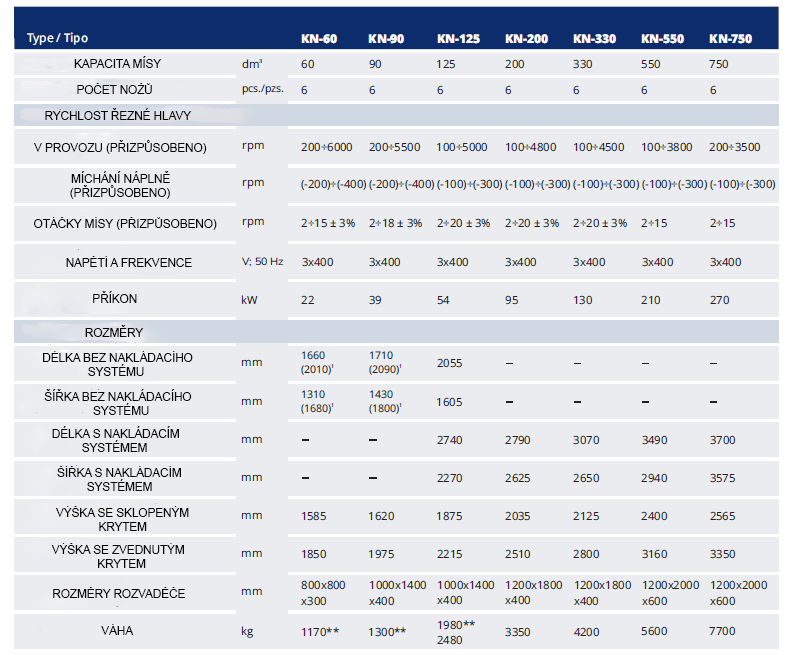Image resolution: width=792 pixels, height=655 pixels.
Task: Select the KN-125 column header
Action: [458, 39]
